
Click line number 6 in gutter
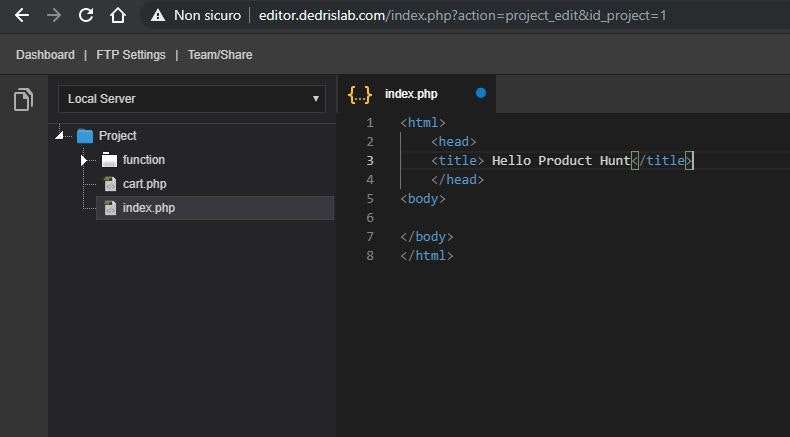[370, 218]
